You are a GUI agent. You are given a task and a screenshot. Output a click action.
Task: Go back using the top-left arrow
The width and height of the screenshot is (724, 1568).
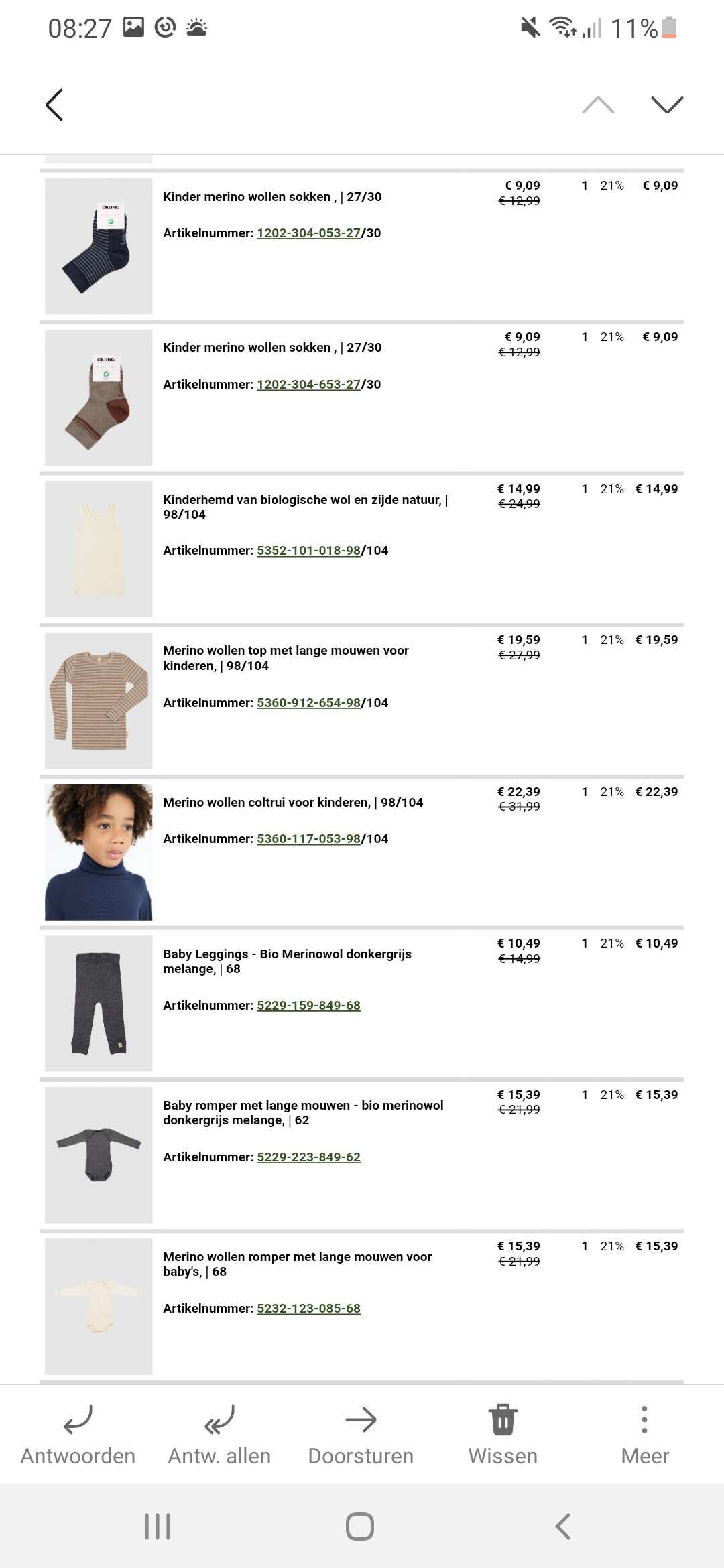(54, 105)
